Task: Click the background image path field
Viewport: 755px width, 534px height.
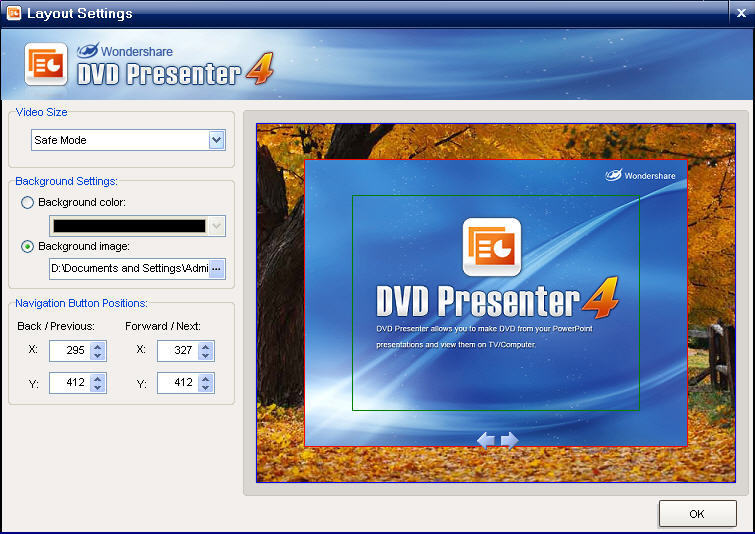Action: coord(130,269)
